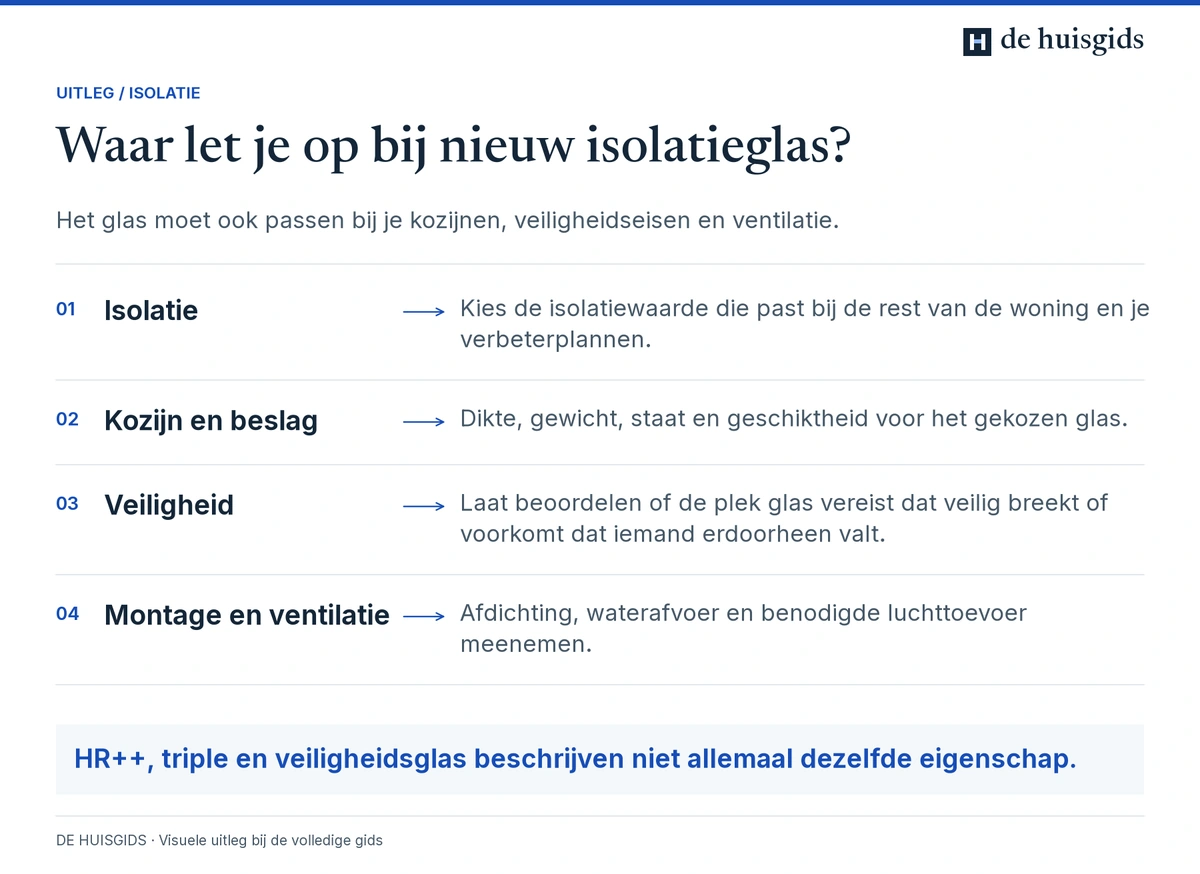Screen dimensions: 1200x874
Task: Click the text starting 'Afdichting, waterafvoer'
Action: [x=743, y=628]
